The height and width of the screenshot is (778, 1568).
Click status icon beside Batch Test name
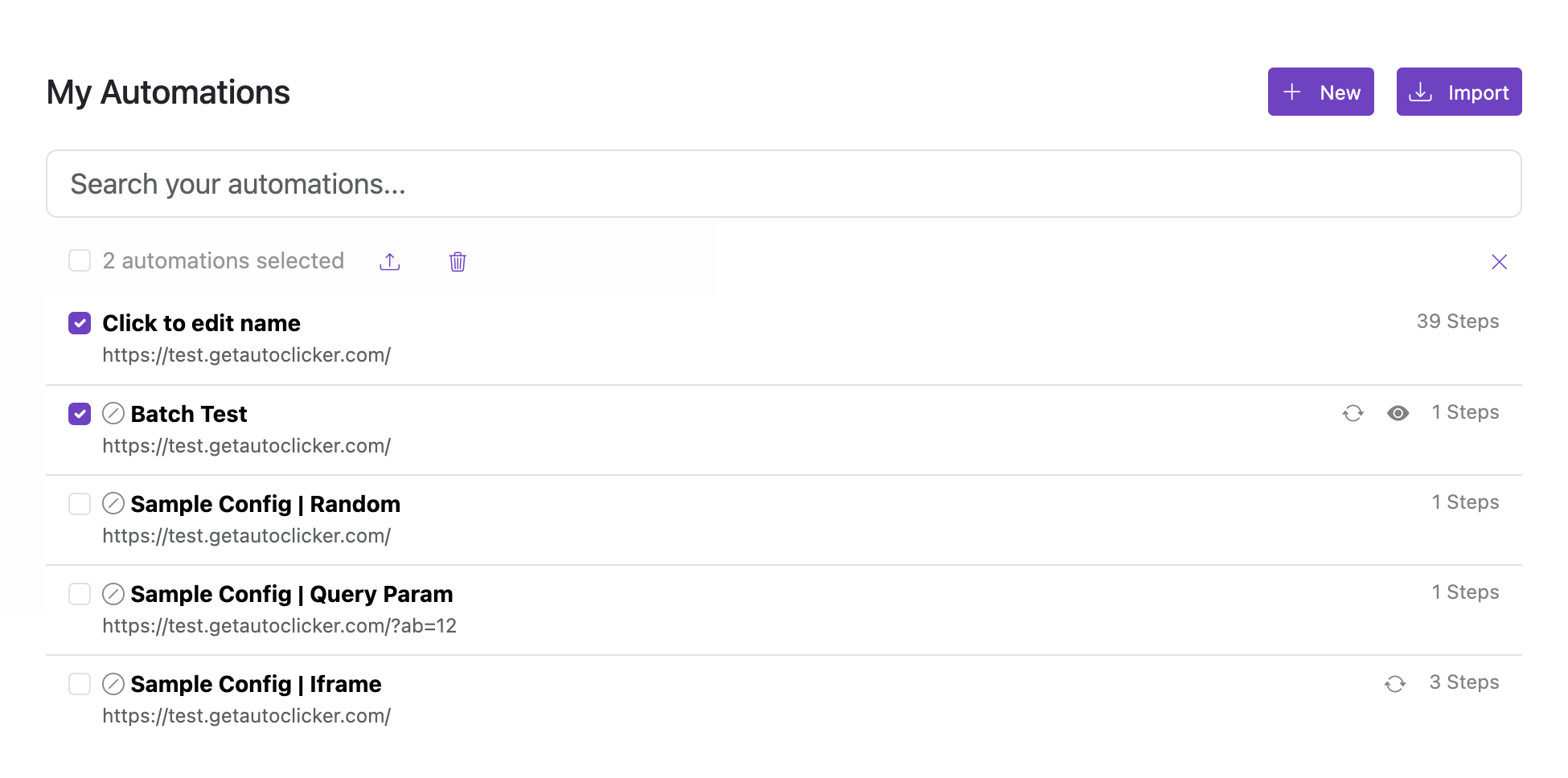click(113, 414)
